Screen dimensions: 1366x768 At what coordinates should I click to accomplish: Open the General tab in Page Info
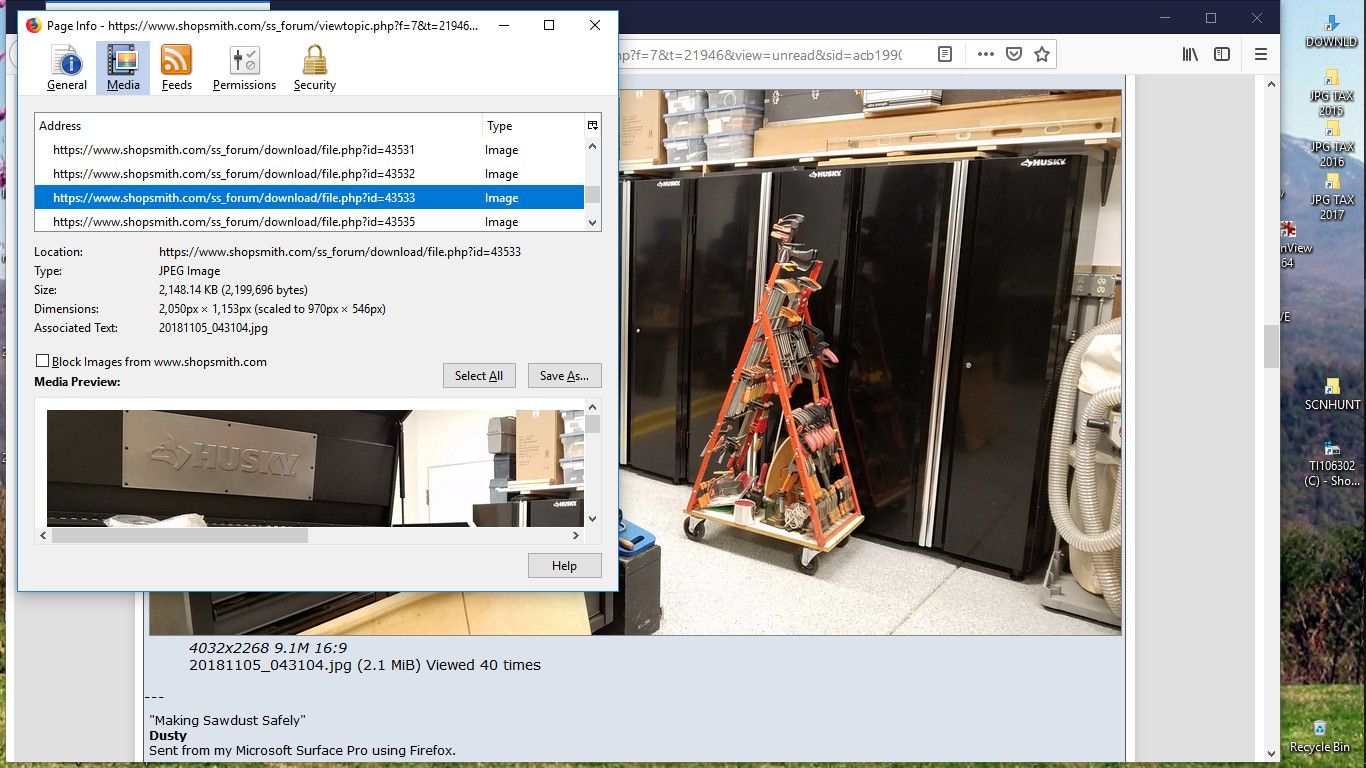tap(67, 68)
